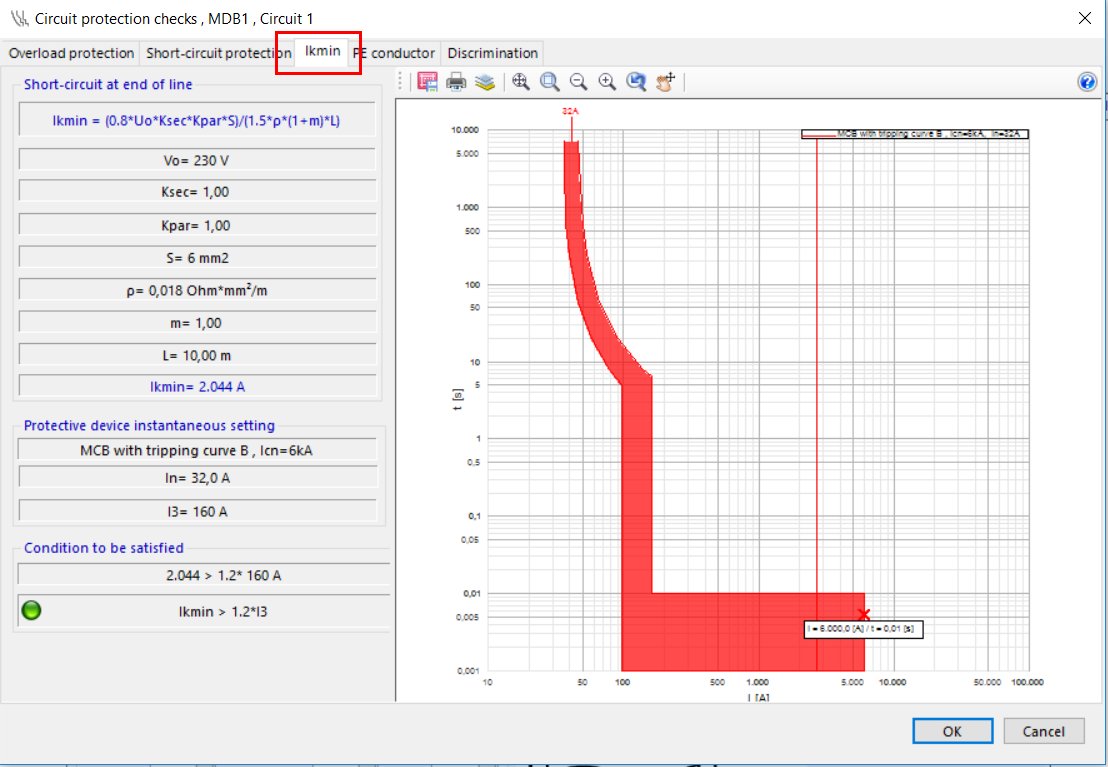Click the green condition status indicator

pos(32,611)
